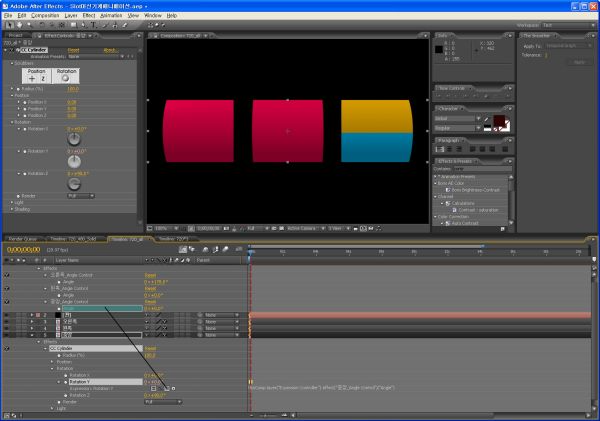Click the Rotation ball scrubber
The height and width of the screenshot is (421, 600).
click(65, 78)
